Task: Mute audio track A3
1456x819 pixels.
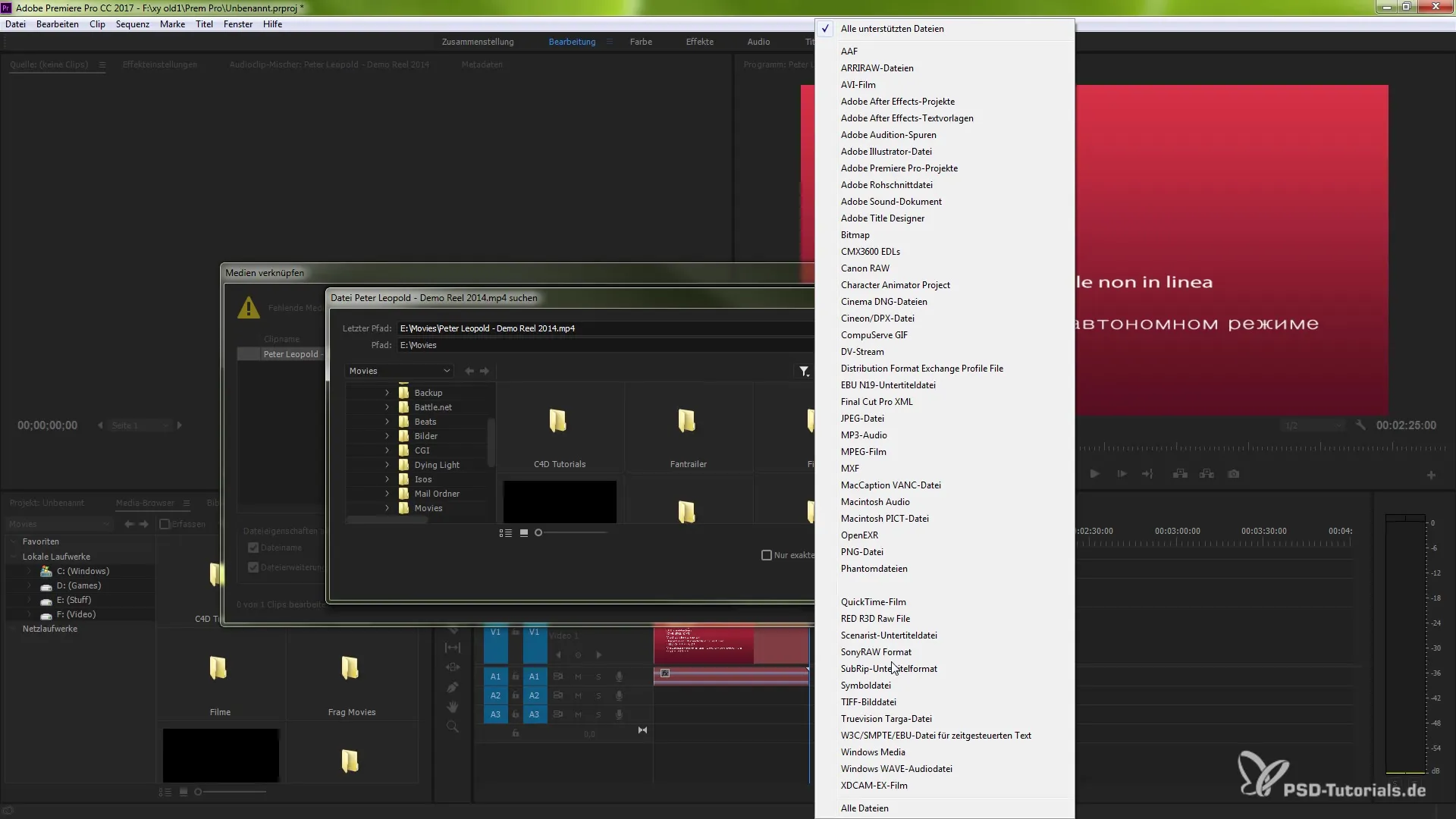Action: [578, 715]
